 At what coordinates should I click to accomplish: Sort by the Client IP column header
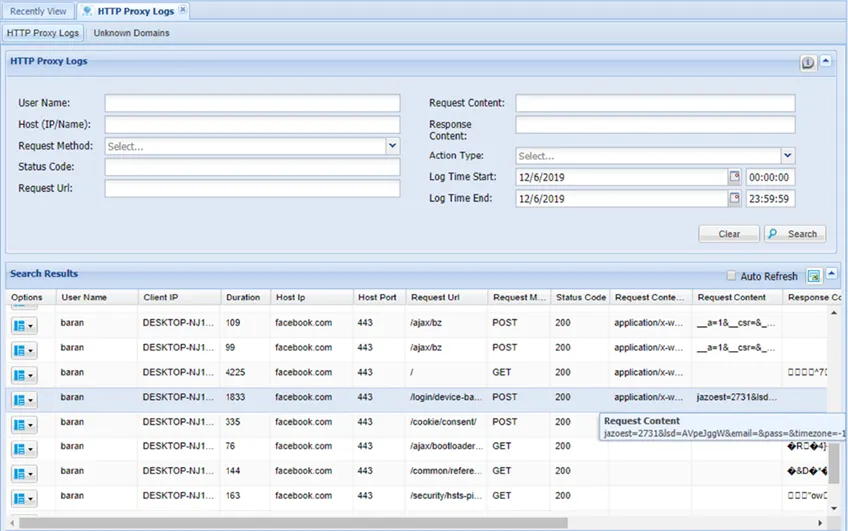pos(179,297)
